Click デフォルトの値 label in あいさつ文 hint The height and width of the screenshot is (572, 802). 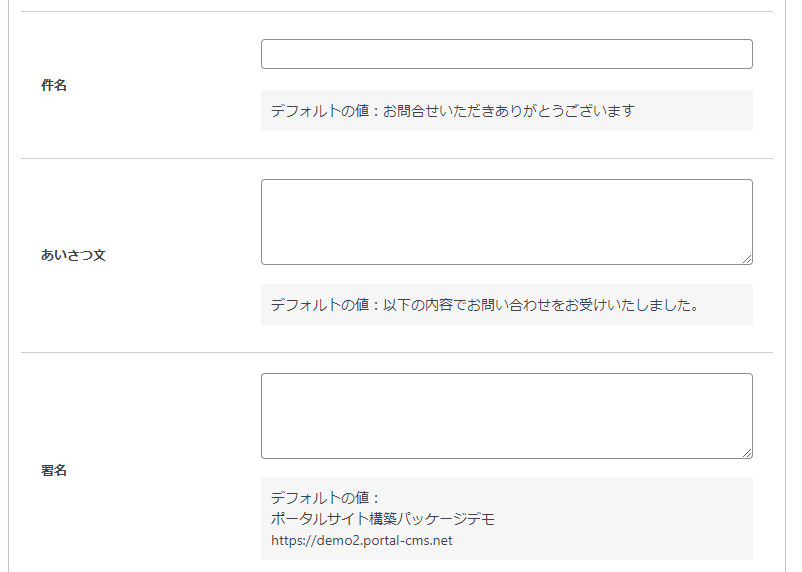point(320,305)
